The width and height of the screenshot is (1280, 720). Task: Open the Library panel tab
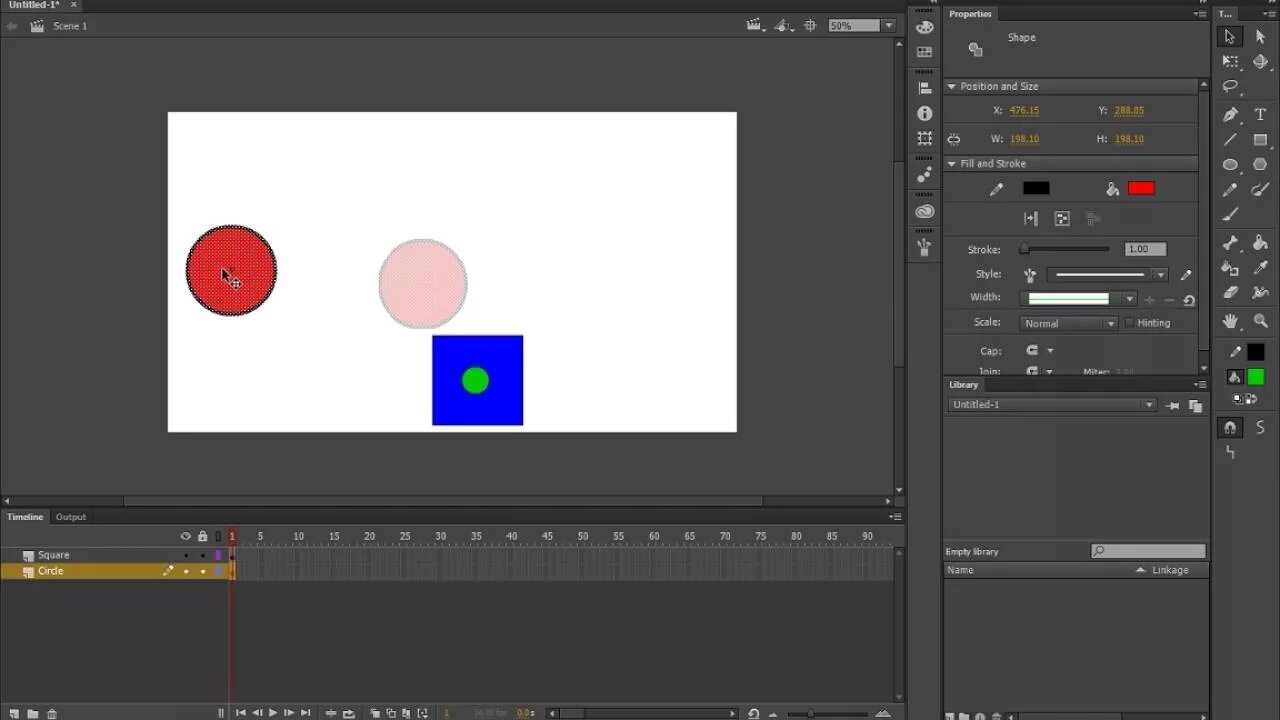[x=964, y=385]
